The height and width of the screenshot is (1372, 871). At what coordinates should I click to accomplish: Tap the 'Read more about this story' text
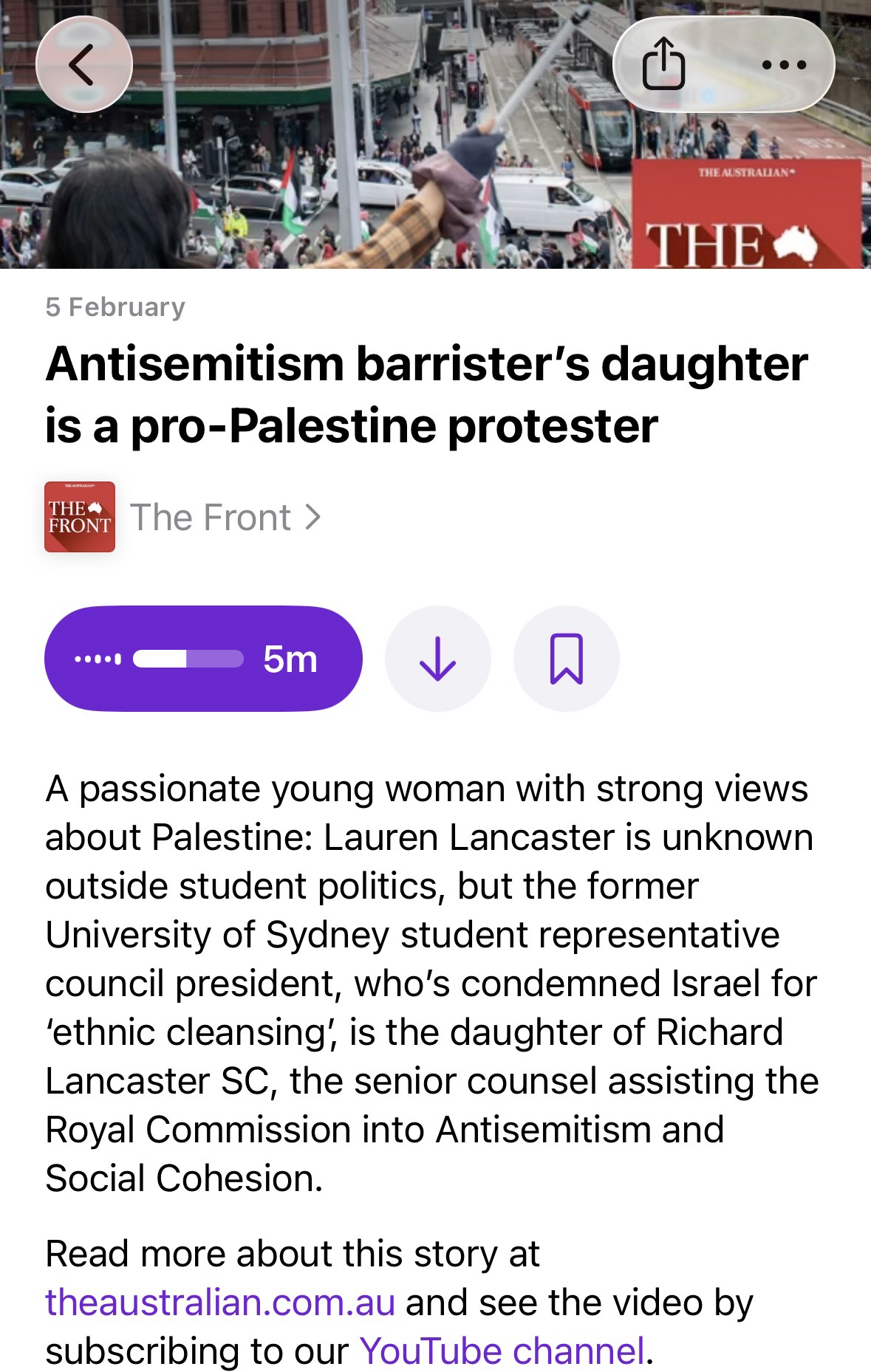tap(293, 1254)
